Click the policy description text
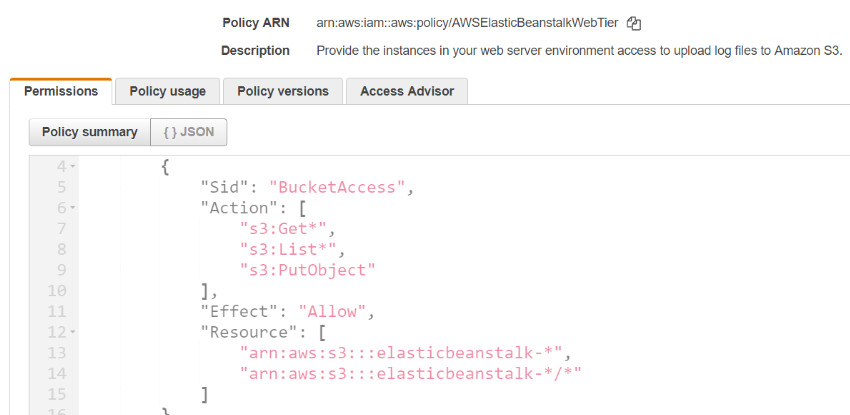Viewport: 850px width, 415px height. pyautogui.click(x=580, y=50)
